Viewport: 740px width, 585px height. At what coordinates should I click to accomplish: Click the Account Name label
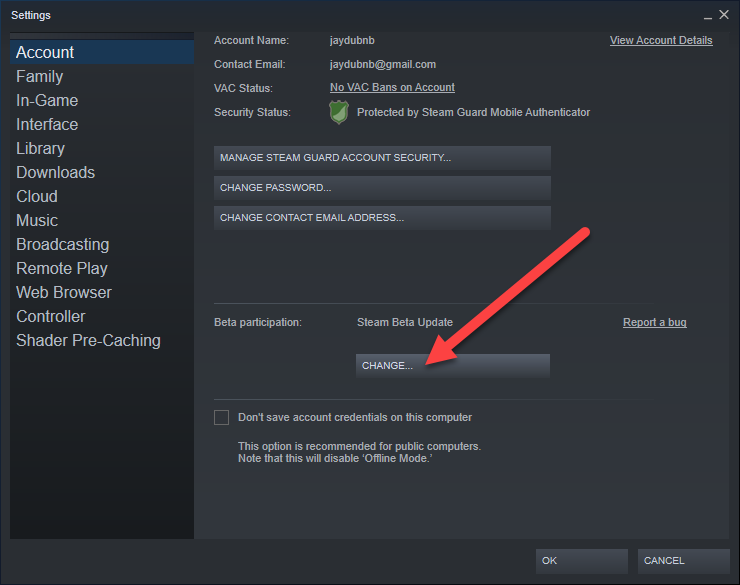pyautogui.click(x=252, y=41)
